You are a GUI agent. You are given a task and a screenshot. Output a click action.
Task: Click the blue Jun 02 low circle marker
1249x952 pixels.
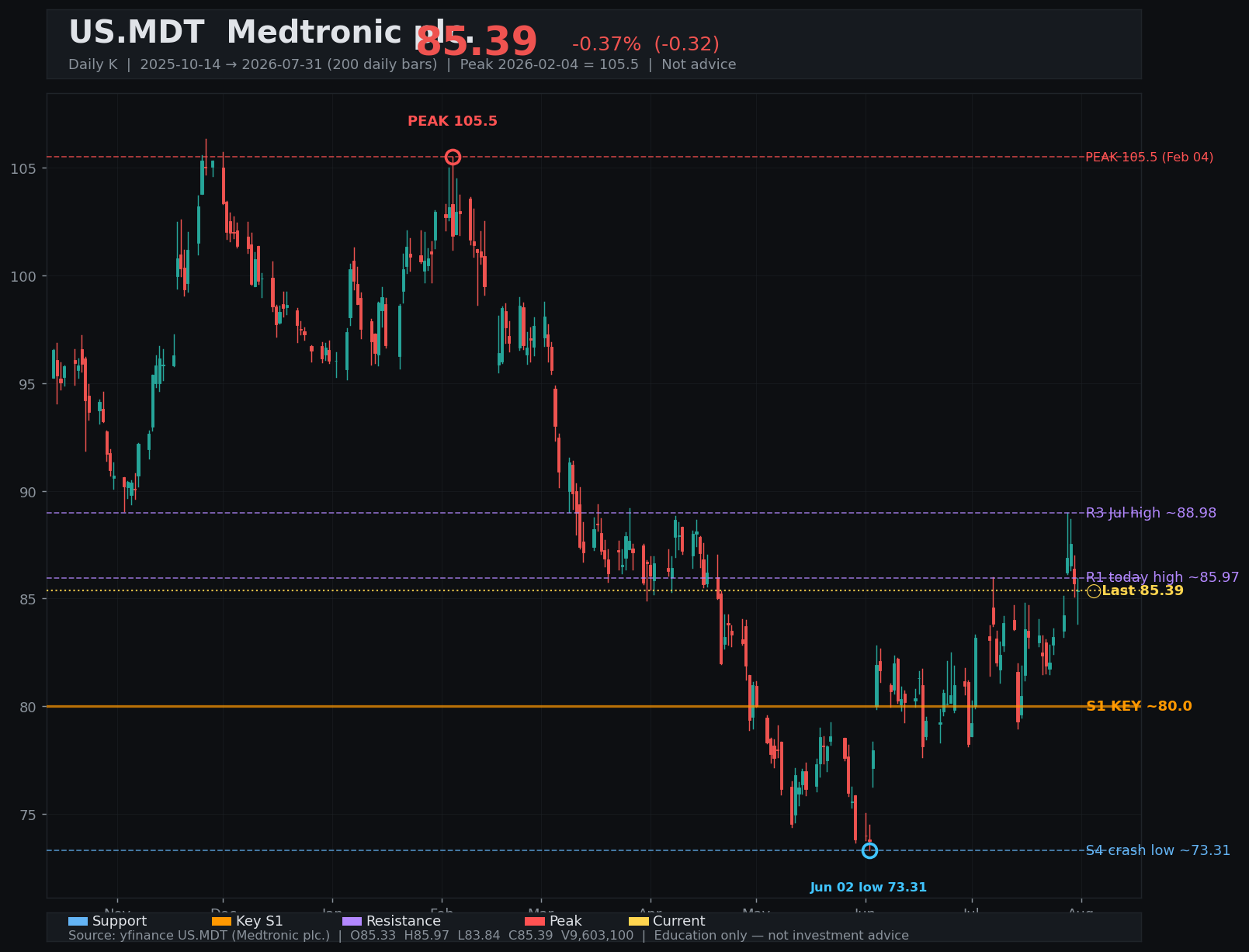869,851
